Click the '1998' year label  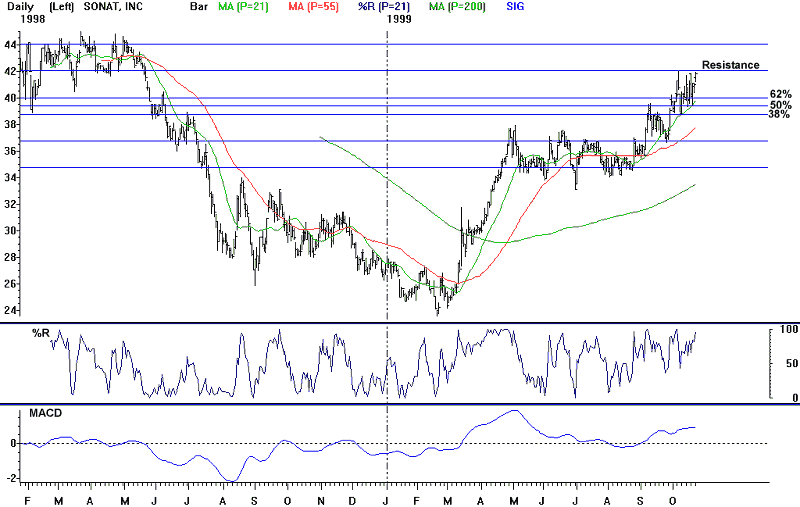pos(33,19)
